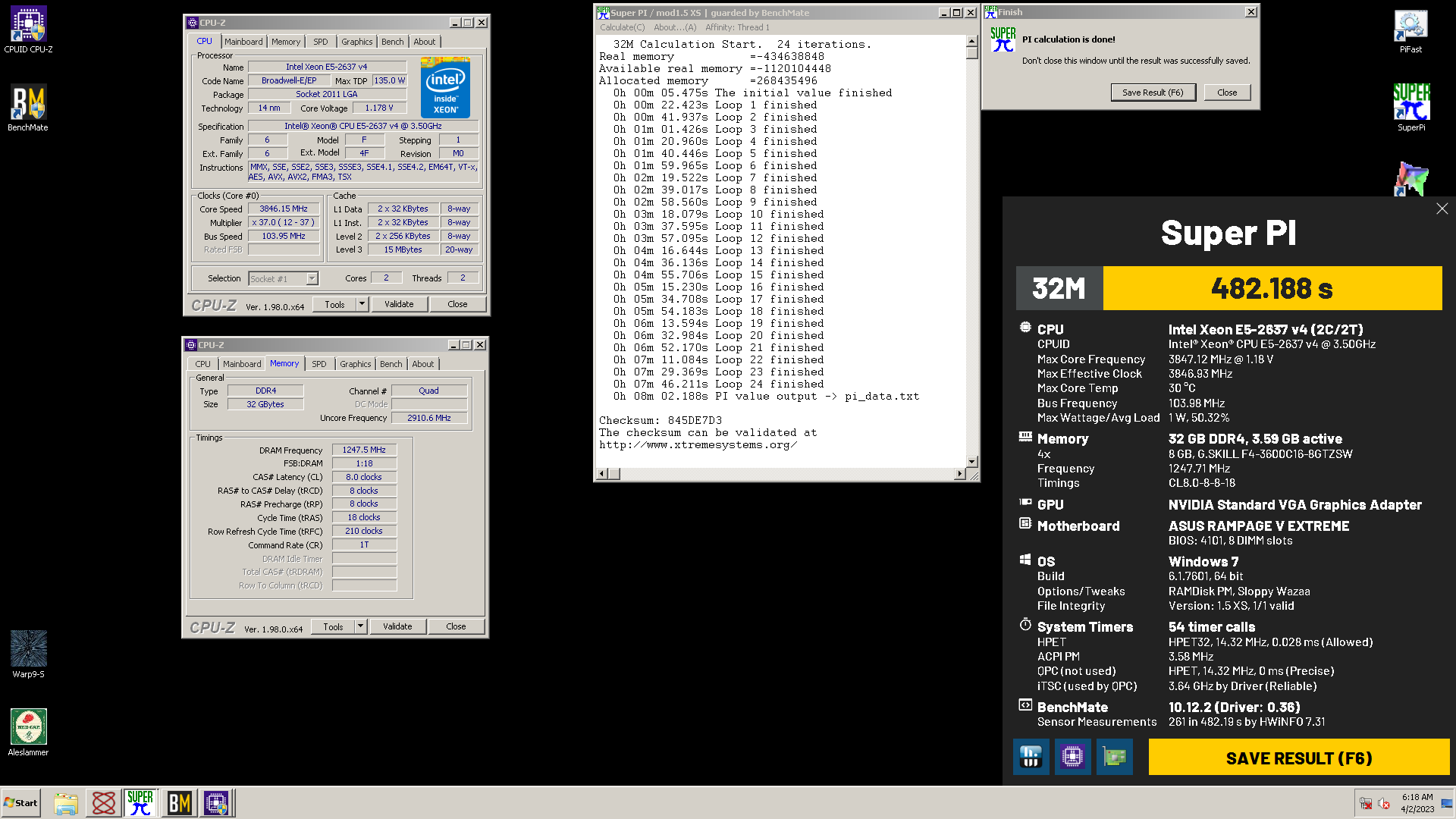
Task: Click the Super PI icon in Finish dialog
Action: point(1003,39)
